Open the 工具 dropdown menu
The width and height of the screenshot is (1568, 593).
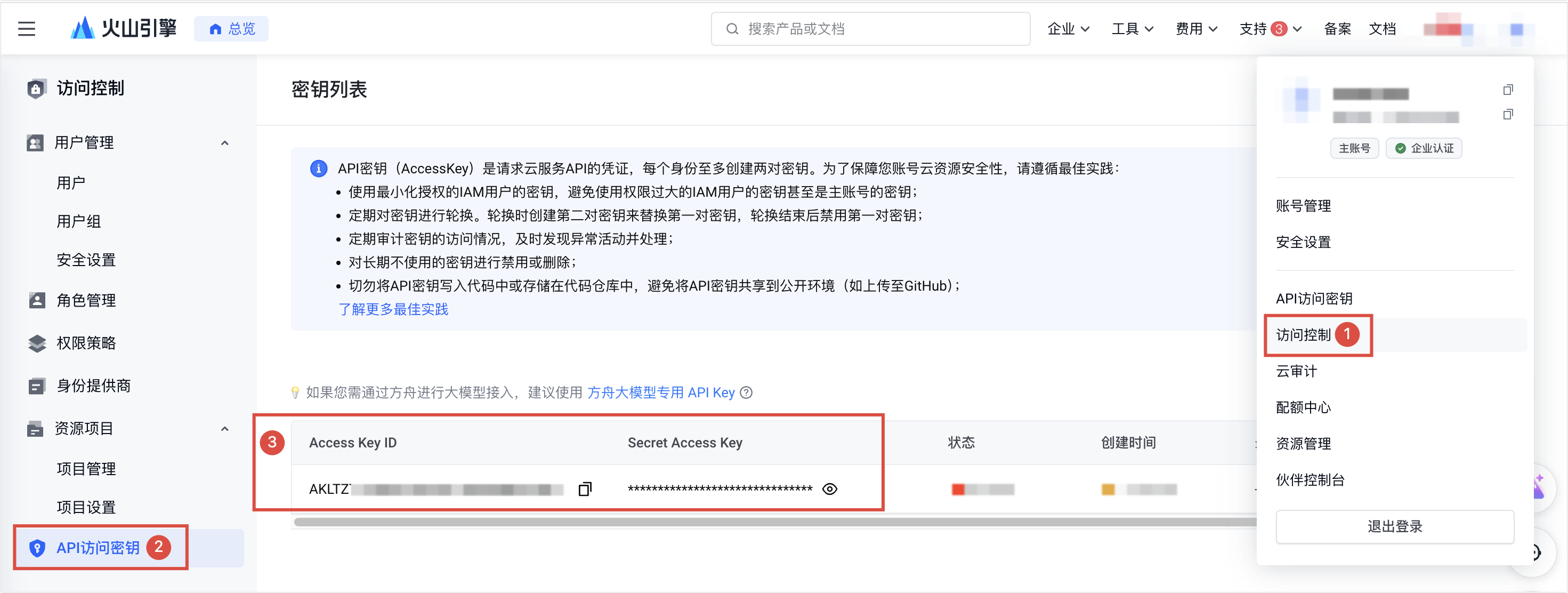(1132, 29)
